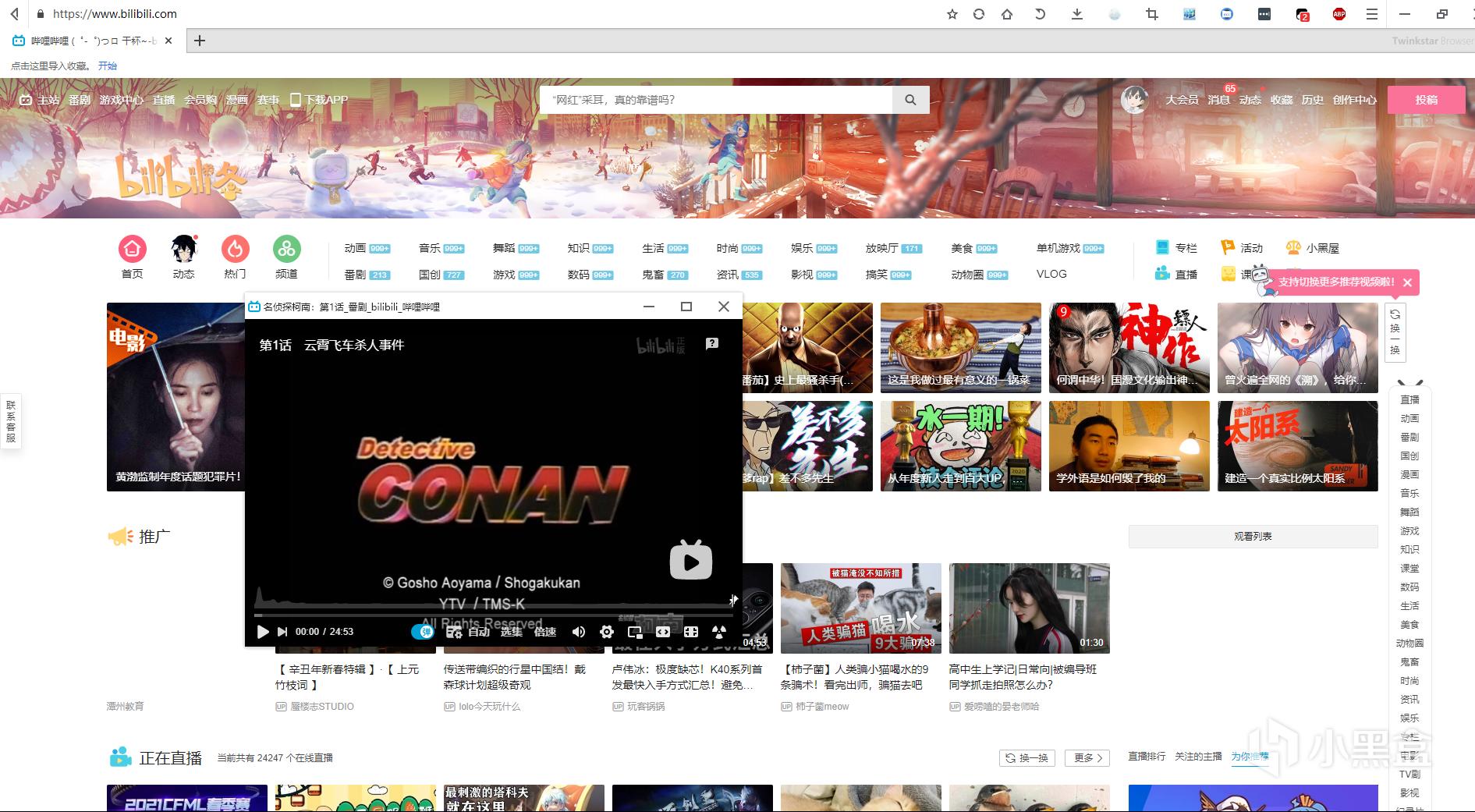Refresh live streams with 换一换

(x=1026, y=758)
